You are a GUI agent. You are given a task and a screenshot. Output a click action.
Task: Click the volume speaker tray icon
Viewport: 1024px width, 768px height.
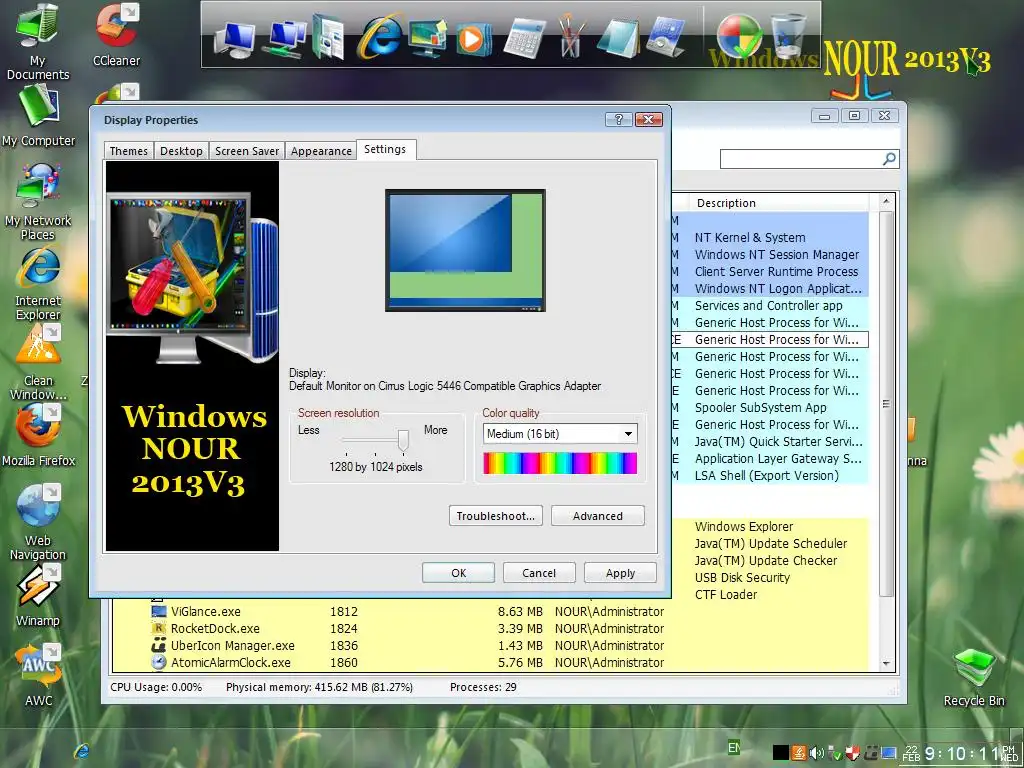pos(816,753)
